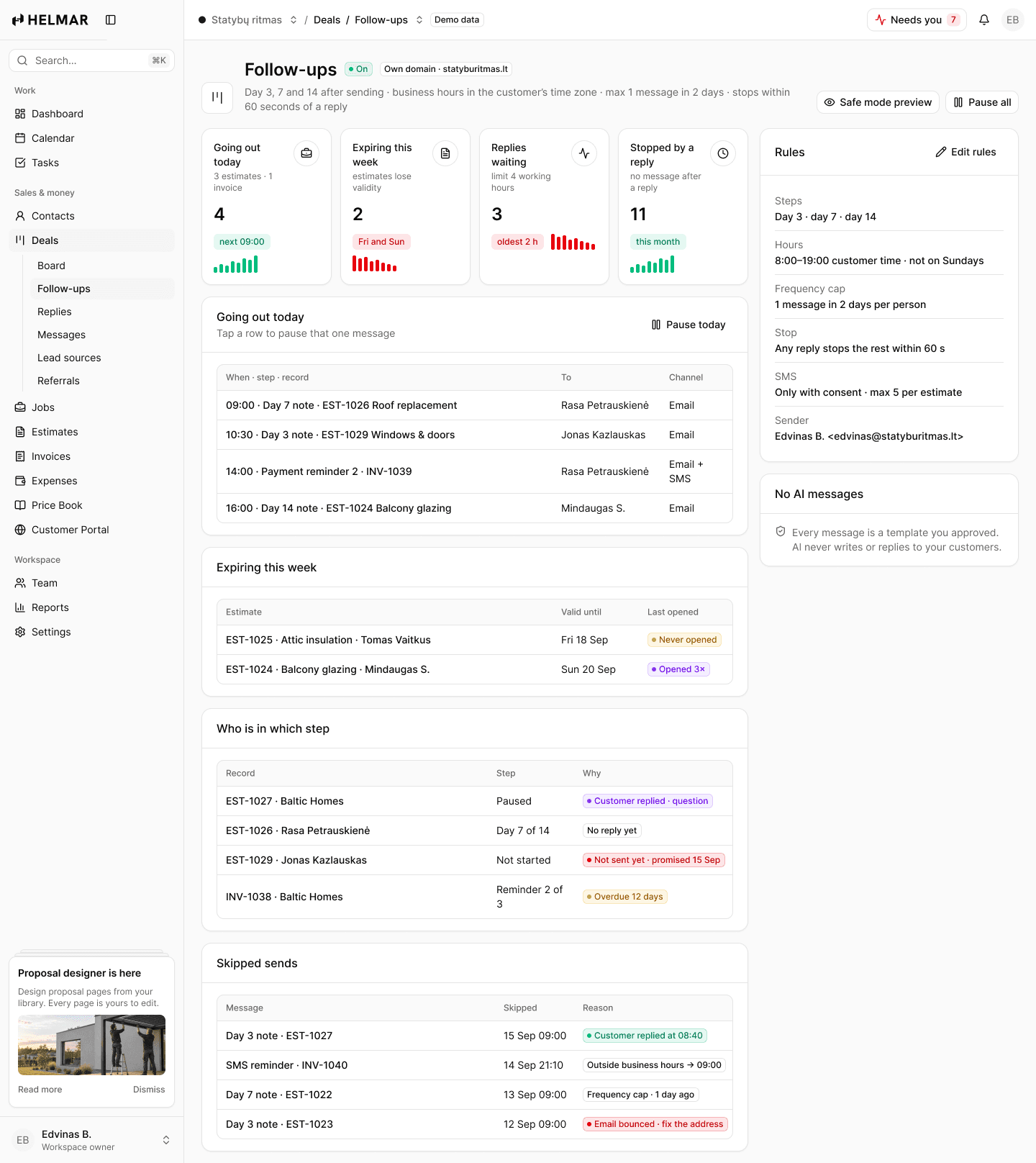Click the search magnifier icon

[x=22, y=60]
